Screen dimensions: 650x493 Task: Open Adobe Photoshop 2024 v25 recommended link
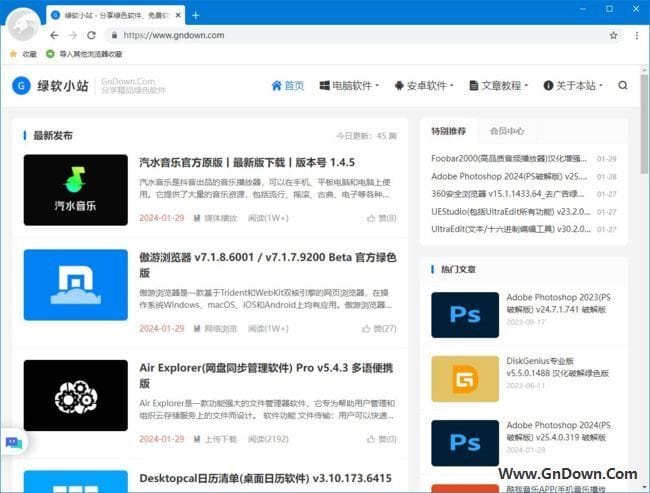tap(509, 177)
